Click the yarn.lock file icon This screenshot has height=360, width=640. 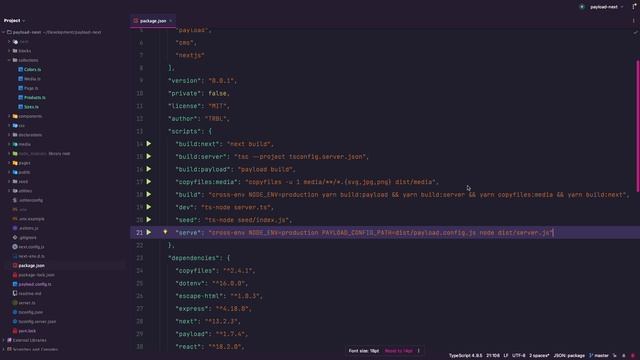pos(15,331)
